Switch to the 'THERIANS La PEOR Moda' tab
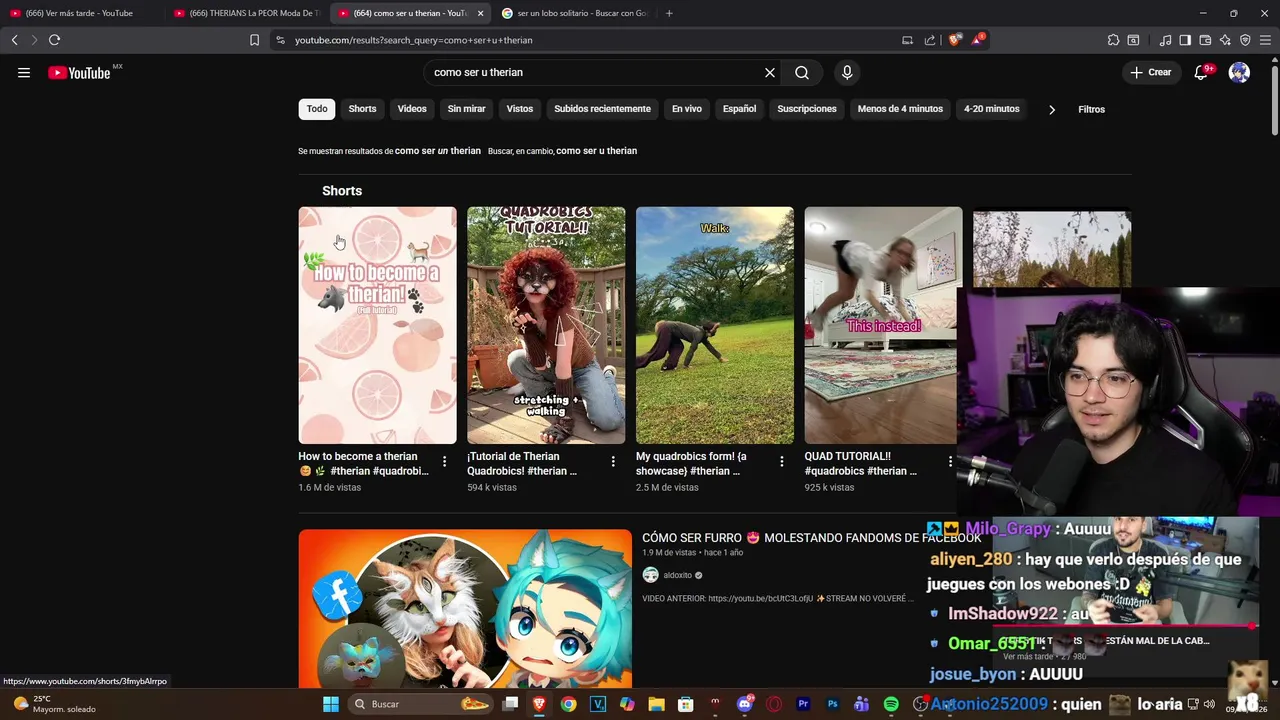 click(247, 13)
